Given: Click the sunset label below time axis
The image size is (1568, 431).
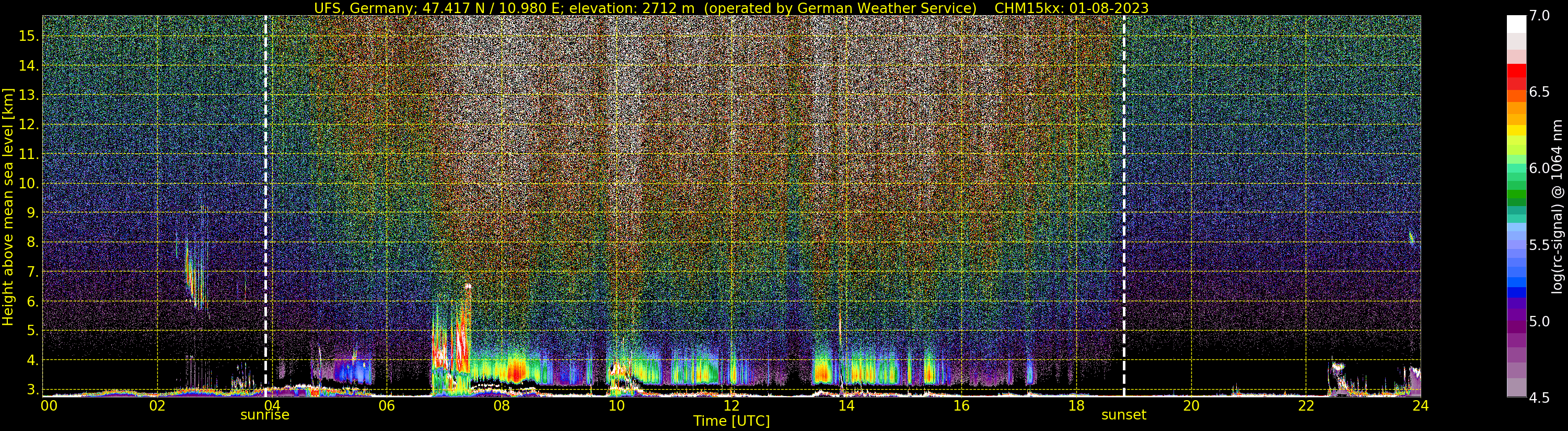Looking at the screenshot, I should coord(1124,415).
